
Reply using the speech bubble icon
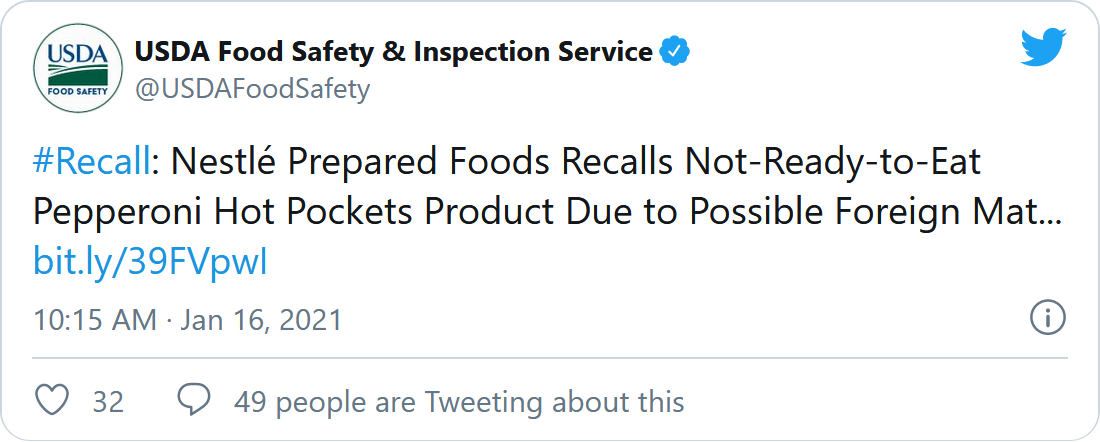(x=194, y=401)
